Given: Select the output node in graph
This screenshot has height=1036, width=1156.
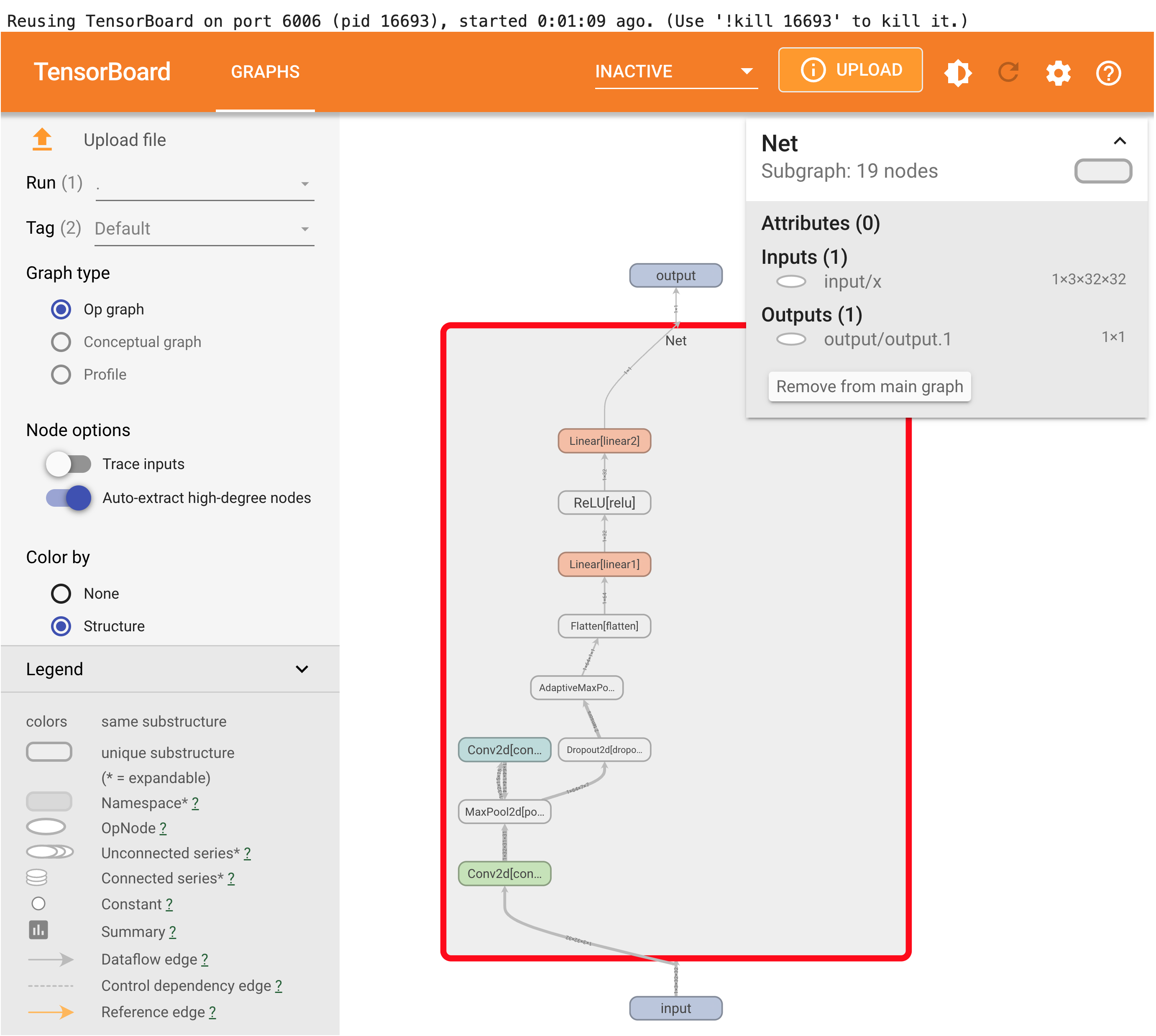Looking at the screenshot, I should pos(676,276).
